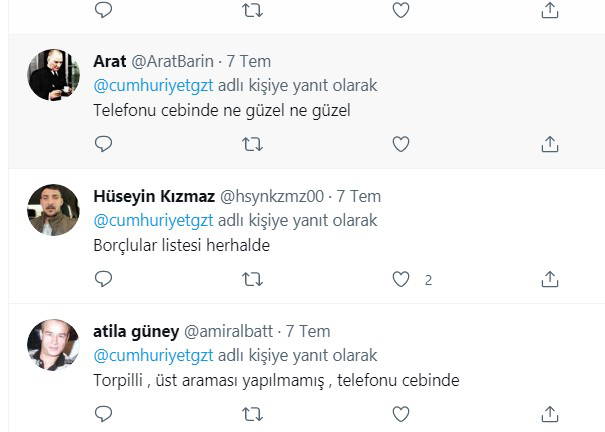This screenshot has height=432, width=605.
Task: Like the topmost partially visible tweet
Action: pyautogui.click(x=400, y=10)
